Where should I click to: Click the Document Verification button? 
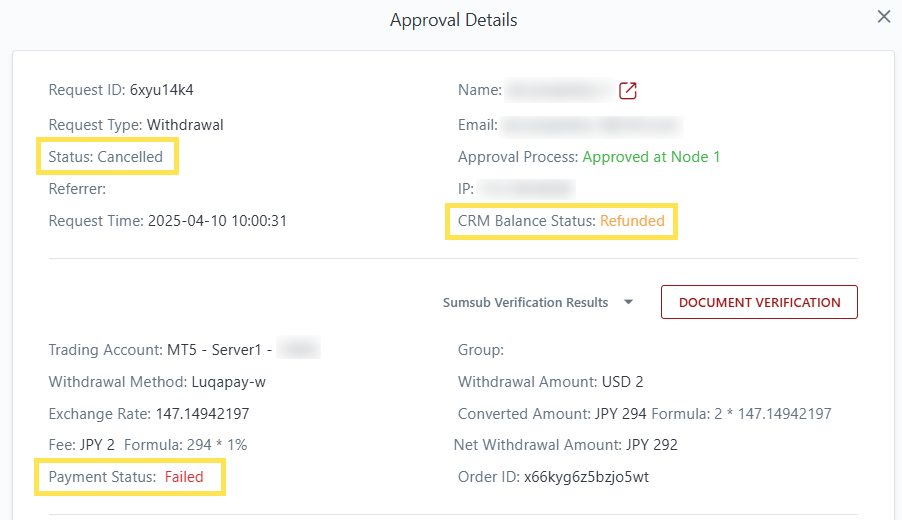(759, 302)
